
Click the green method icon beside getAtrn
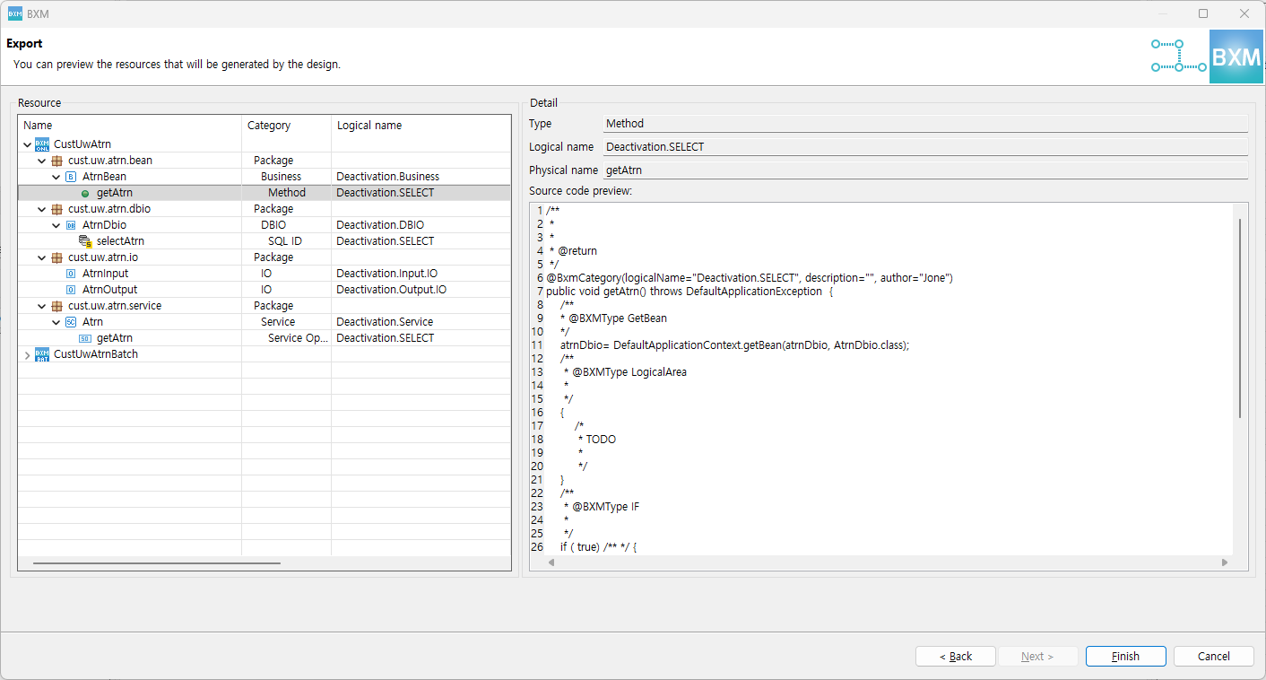(85, 193)
